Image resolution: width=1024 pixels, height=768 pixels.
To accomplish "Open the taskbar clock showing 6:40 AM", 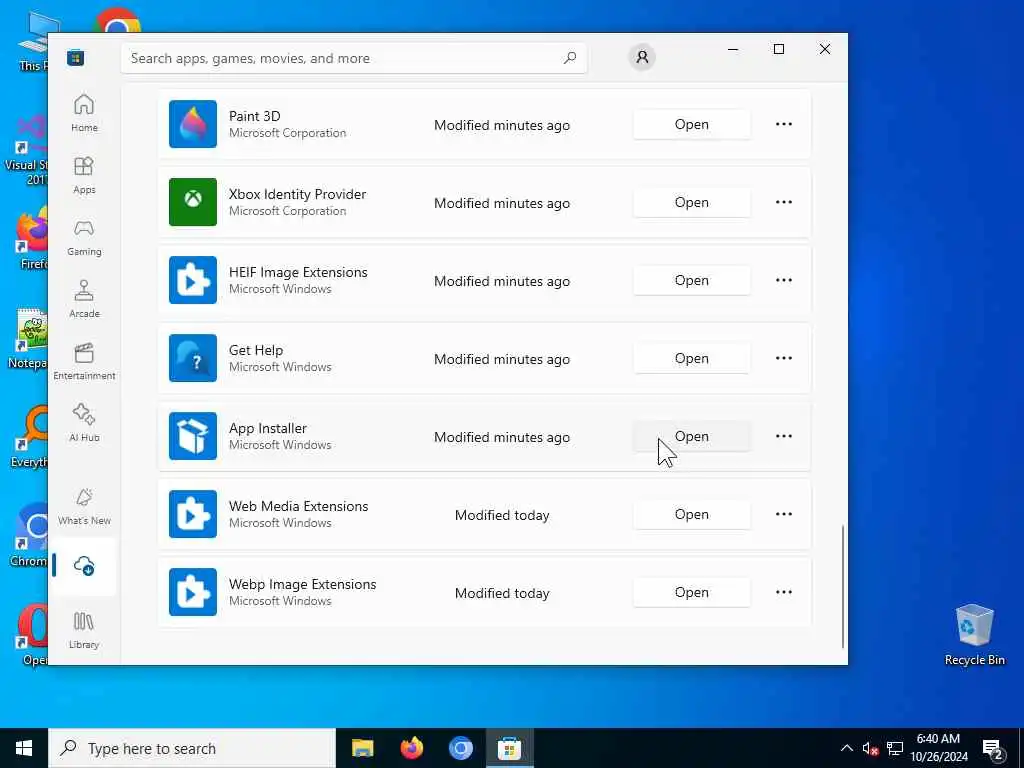I will click(938, 748).
